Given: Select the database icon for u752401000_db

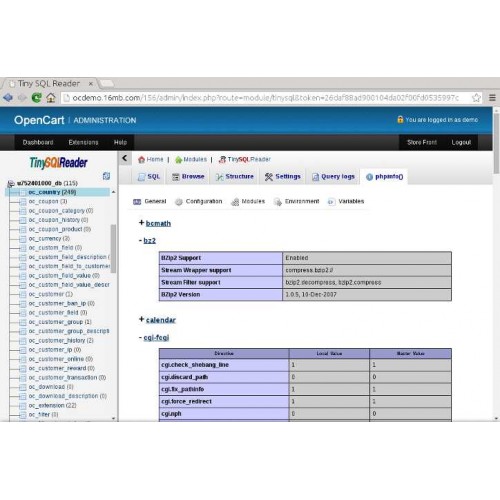Looking at the screenshot, I should click(x=11, y=183).
